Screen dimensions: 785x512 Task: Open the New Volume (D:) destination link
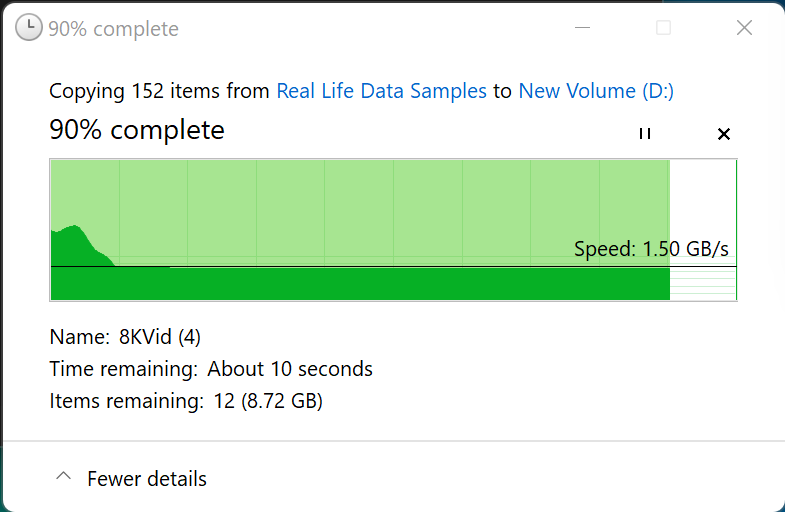pos(596,91)
